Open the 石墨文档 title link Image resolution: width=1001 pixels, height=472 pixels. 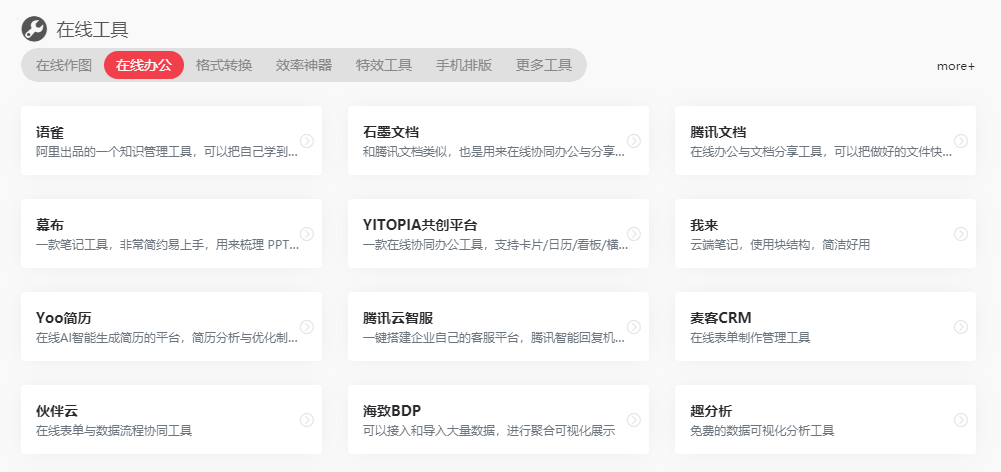(x=391, y=132)
